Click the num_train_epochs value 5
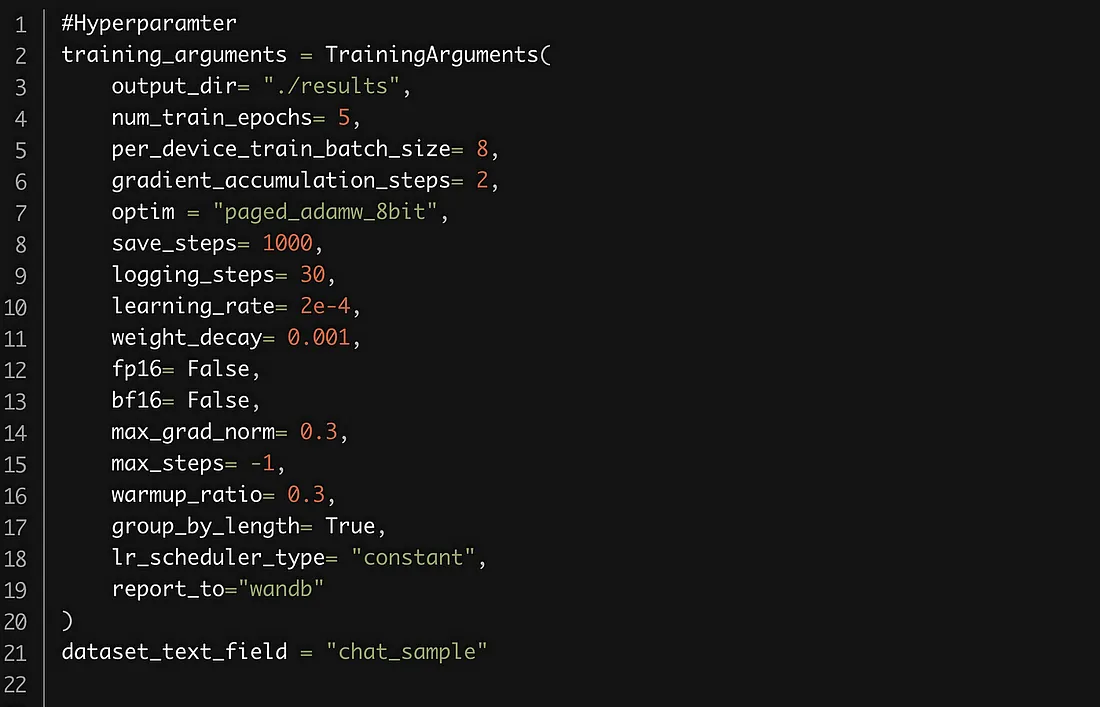This screenshot has width=1100, height=707. click(344, 117)
